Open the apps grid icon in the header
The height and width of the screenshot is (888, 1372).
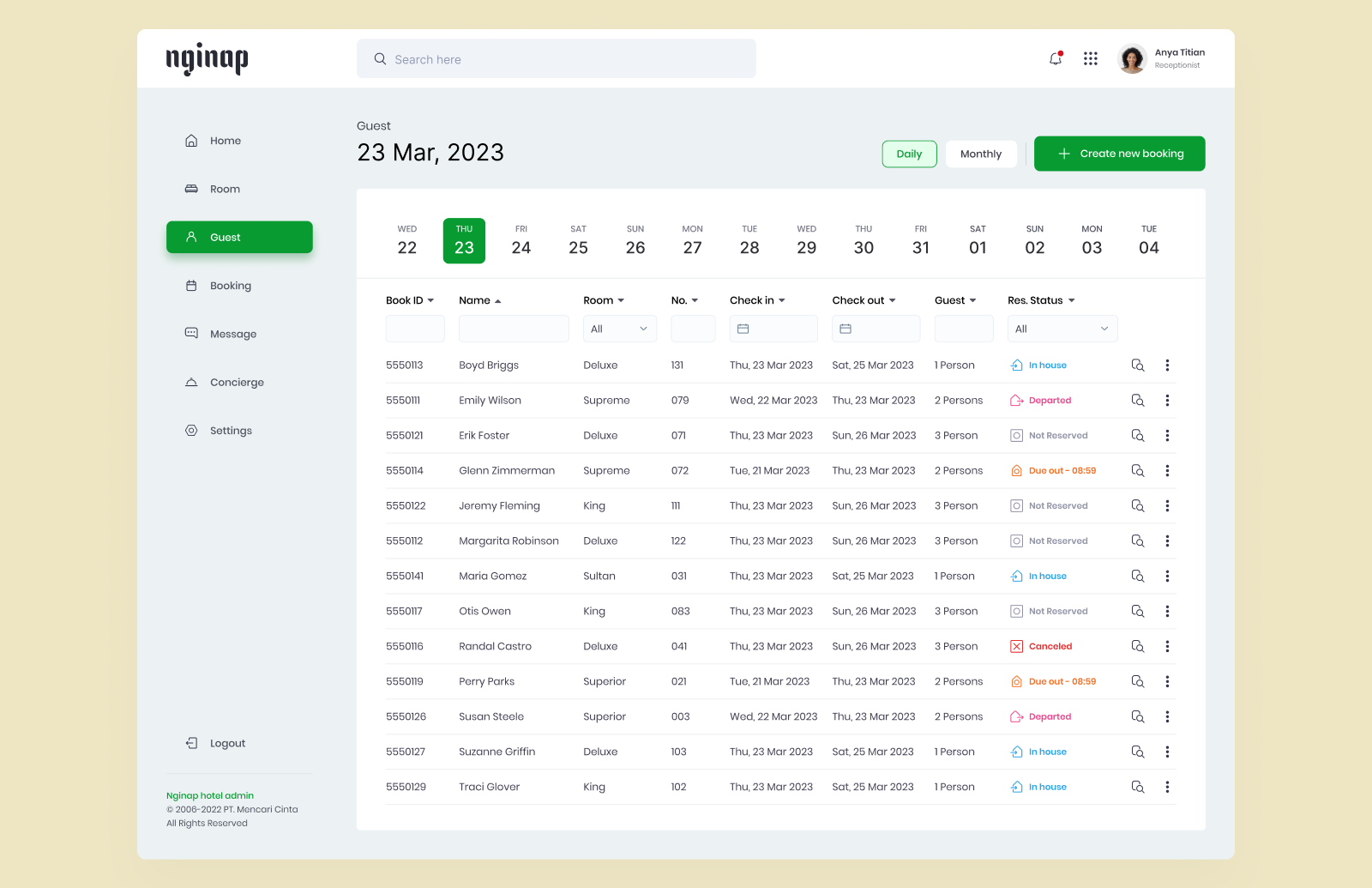1090,58
